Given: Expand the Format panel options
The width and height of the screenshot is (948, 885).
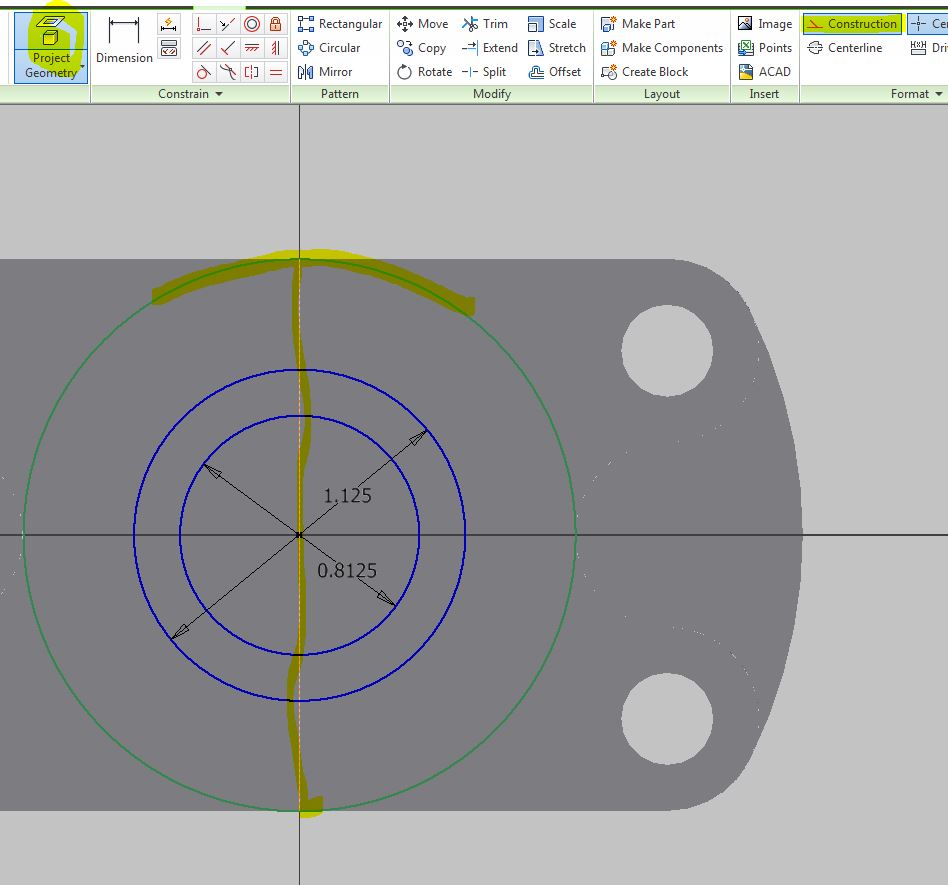Looking at the screenshot, I should (x=936, y=93).
